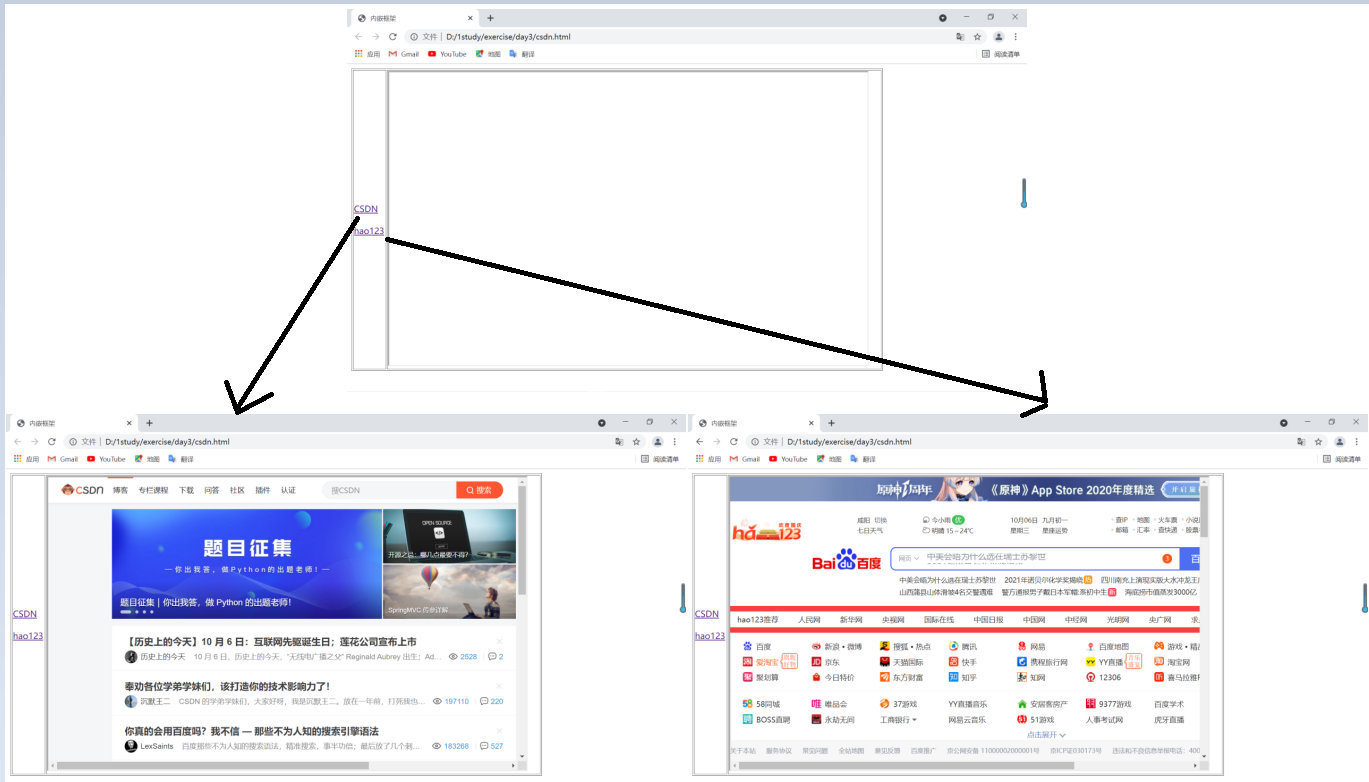Reload the page in the top browser window

392,37
